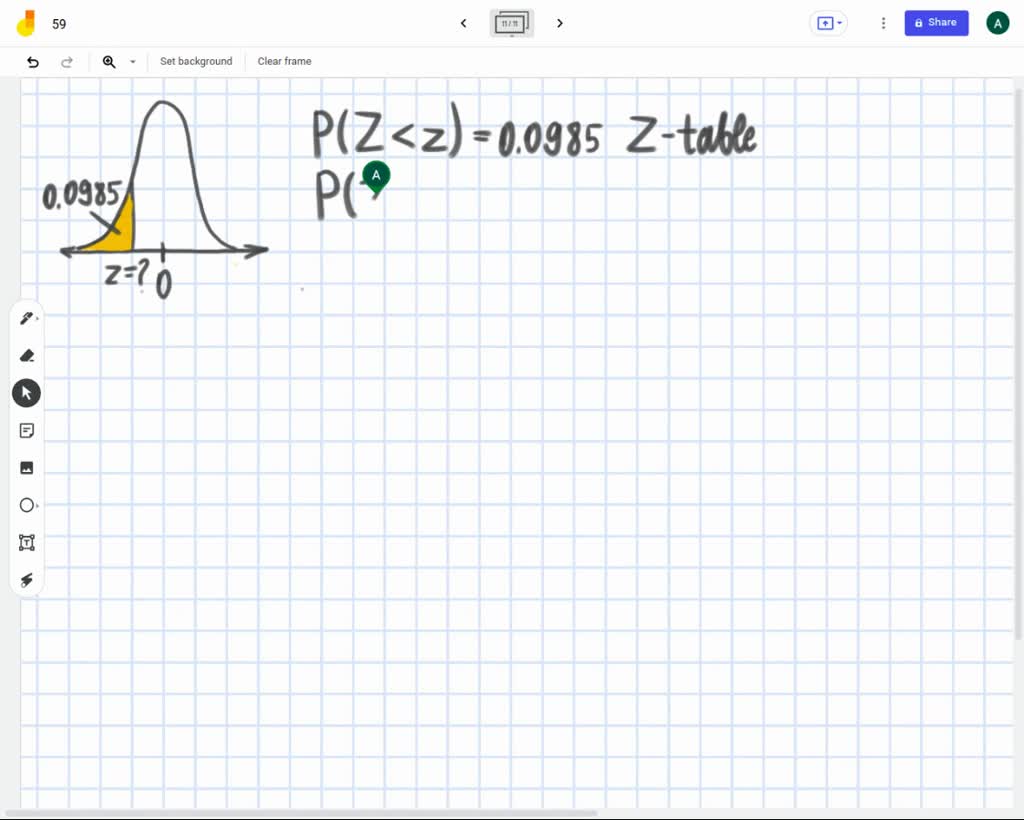The height and width of the screenshot is (820, 1024).
Task: Select the Pen tool
Action: coord(26,317)
